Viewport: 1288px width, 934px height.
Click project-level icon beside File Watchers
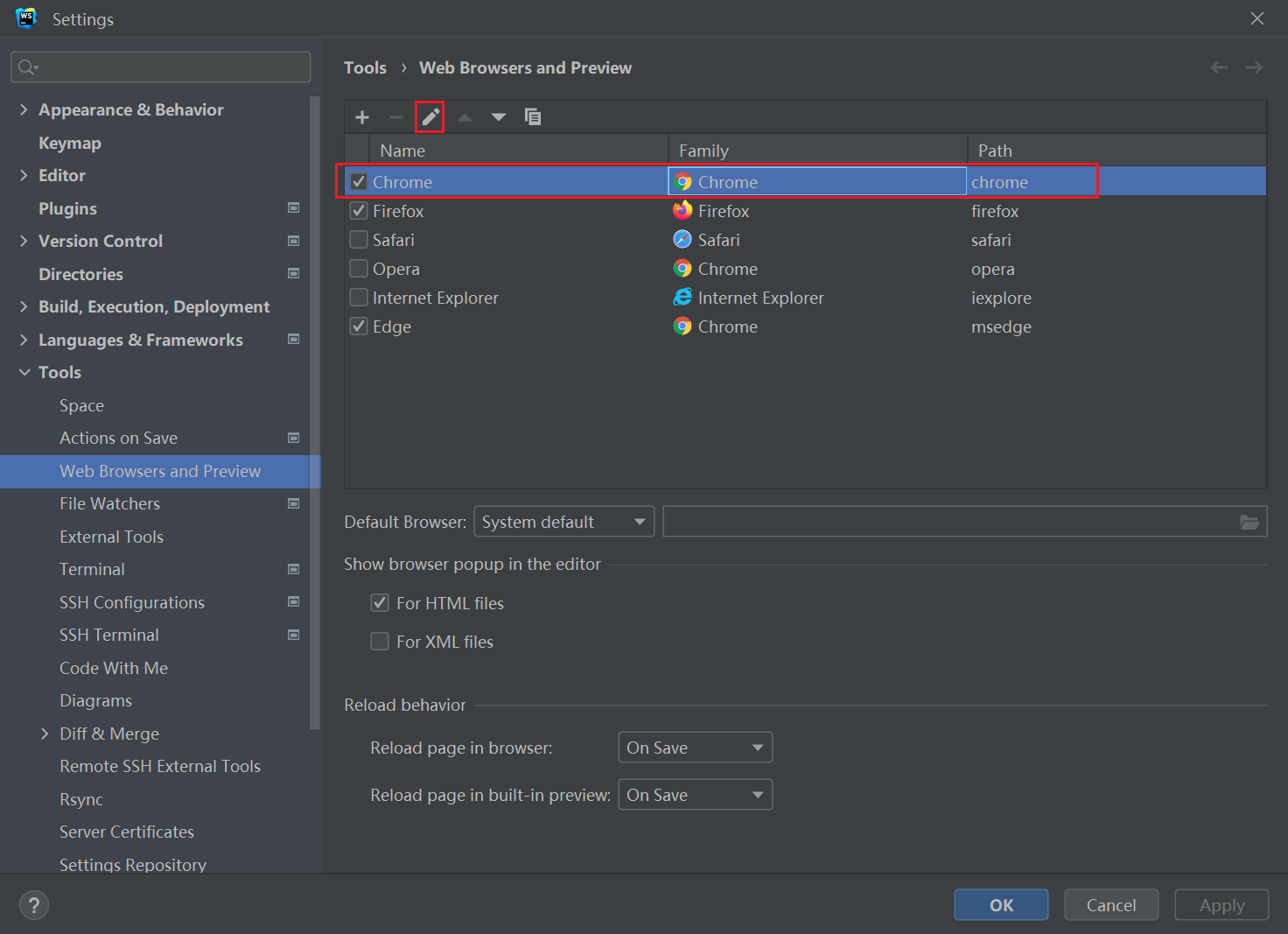click(x=294, y=503)
